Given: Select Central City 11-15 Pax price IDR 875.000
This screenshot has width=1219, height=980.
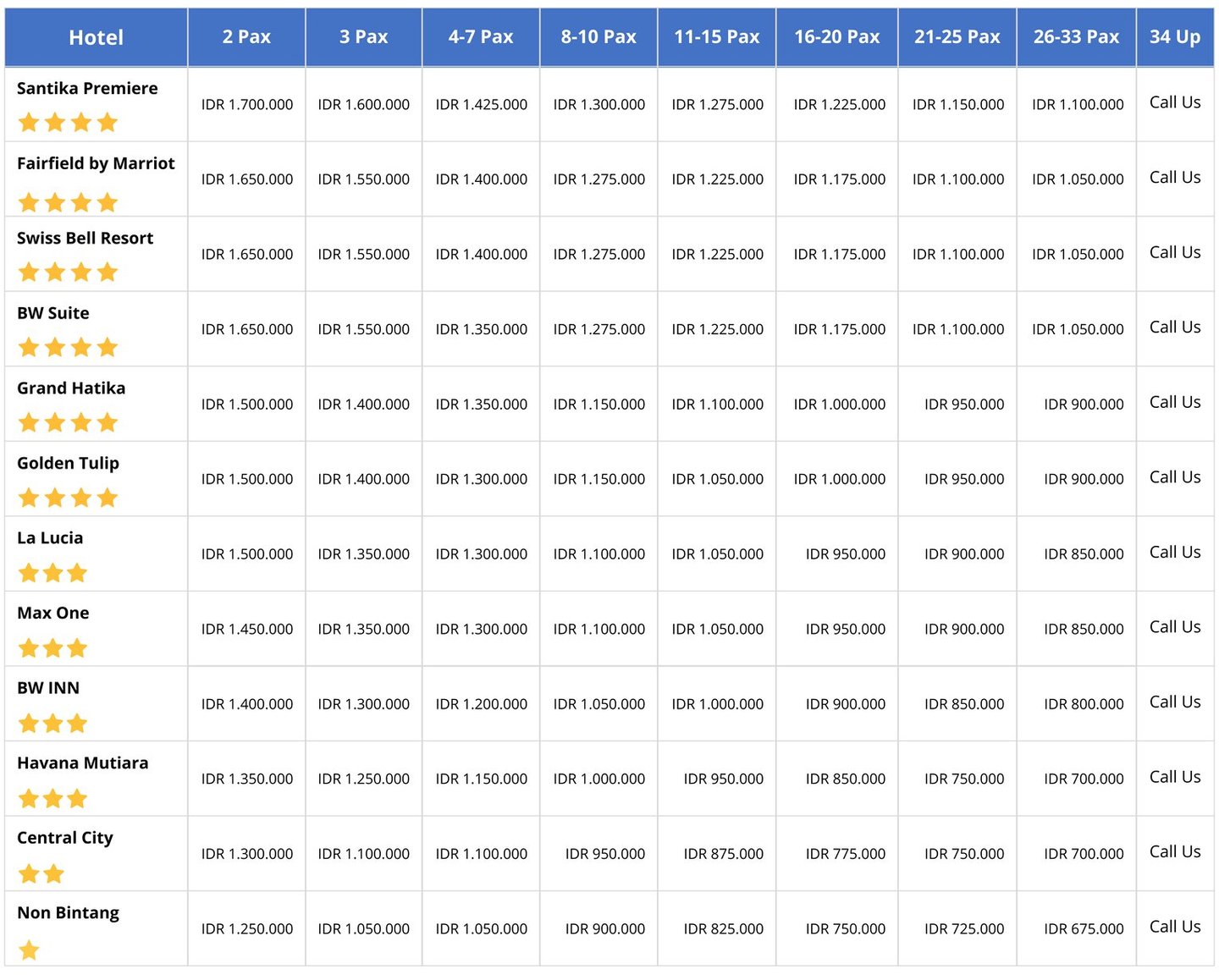Looking at the screenshot, I should (724, 854).
